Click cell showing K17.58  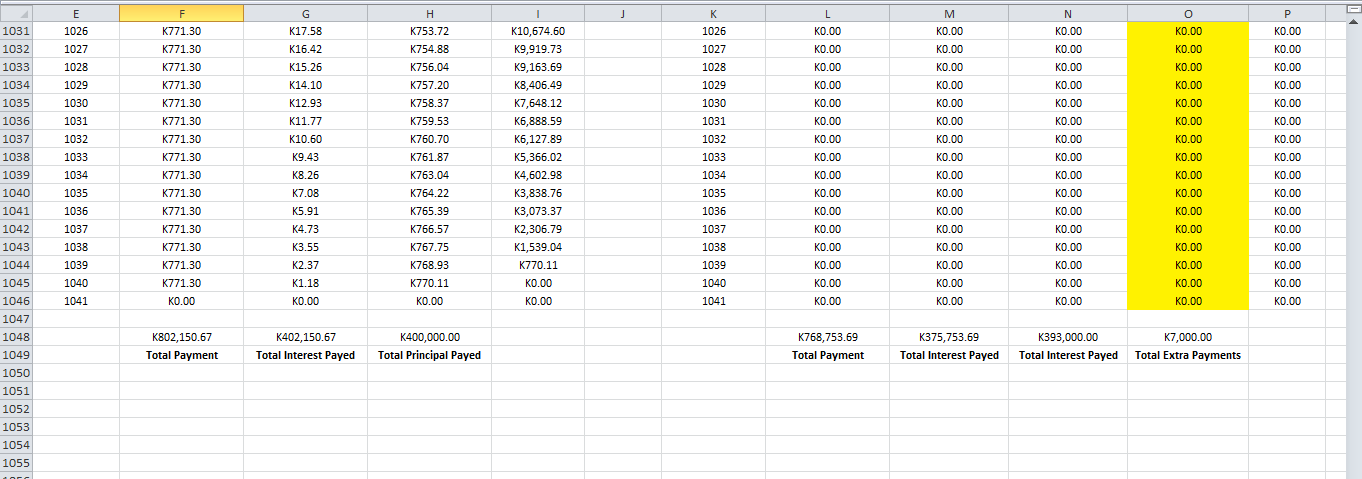(305, 31)
